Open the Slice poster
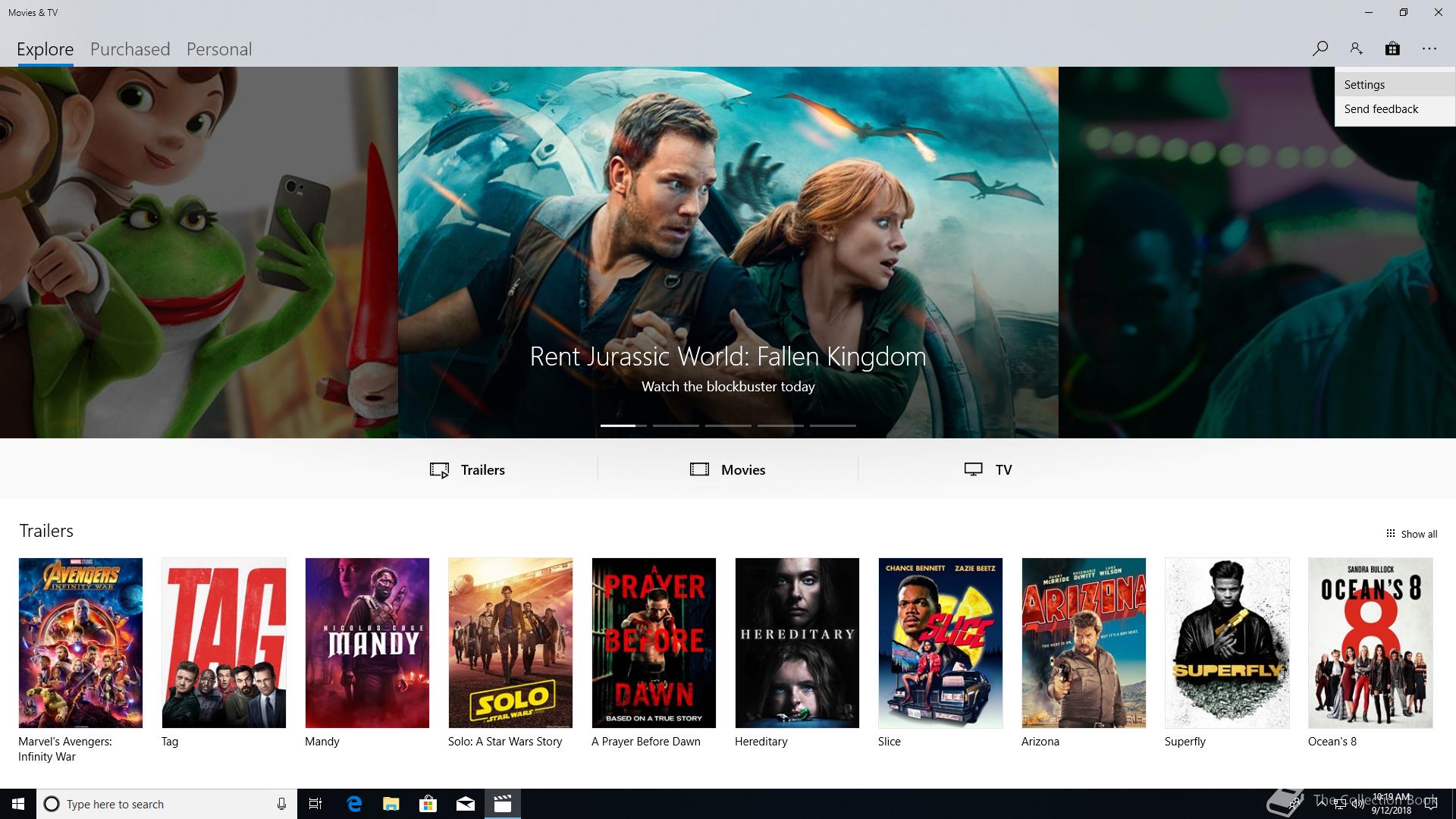This screenshot has height=819, width=1456. pos(940,643)
